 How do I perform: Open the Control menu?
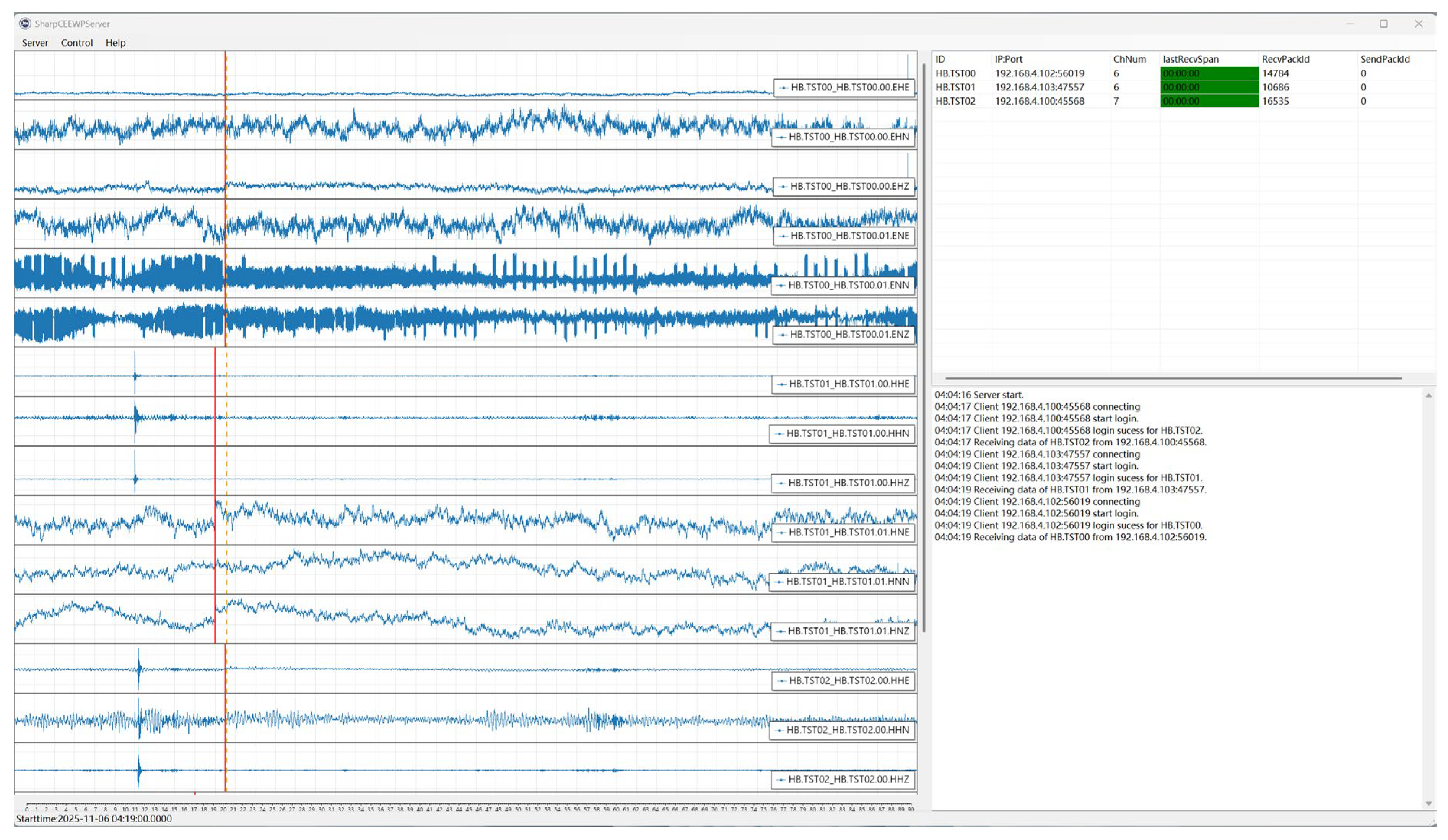(x=76, y=43)
